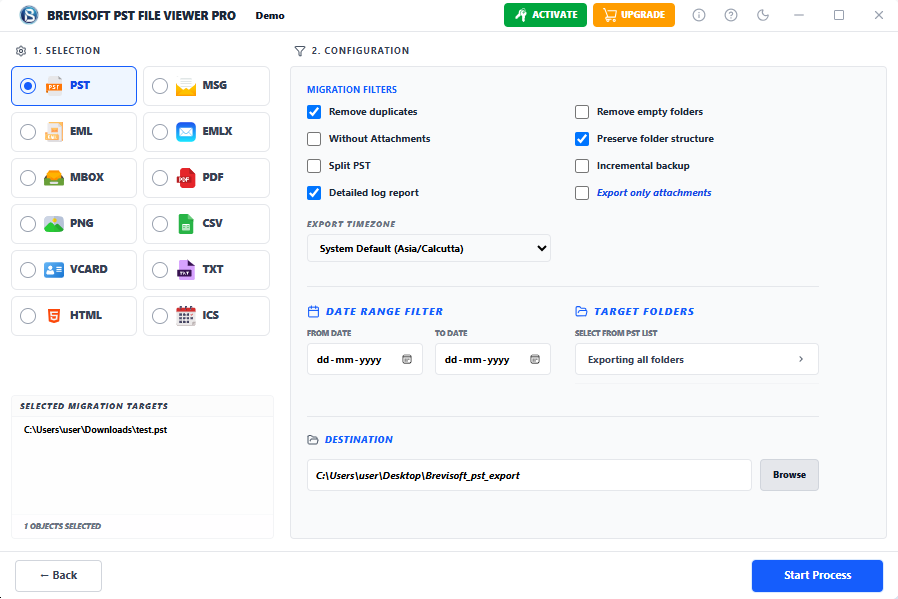Click the PNG image icon

54,224
